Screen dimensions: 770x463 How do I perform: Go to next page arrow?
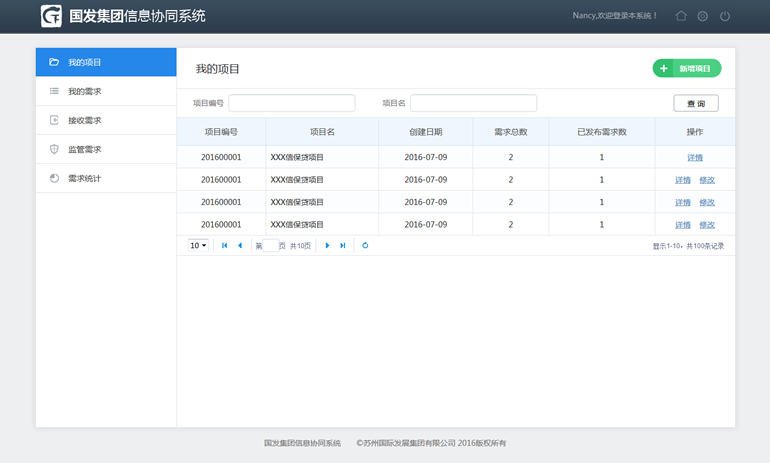327,245
